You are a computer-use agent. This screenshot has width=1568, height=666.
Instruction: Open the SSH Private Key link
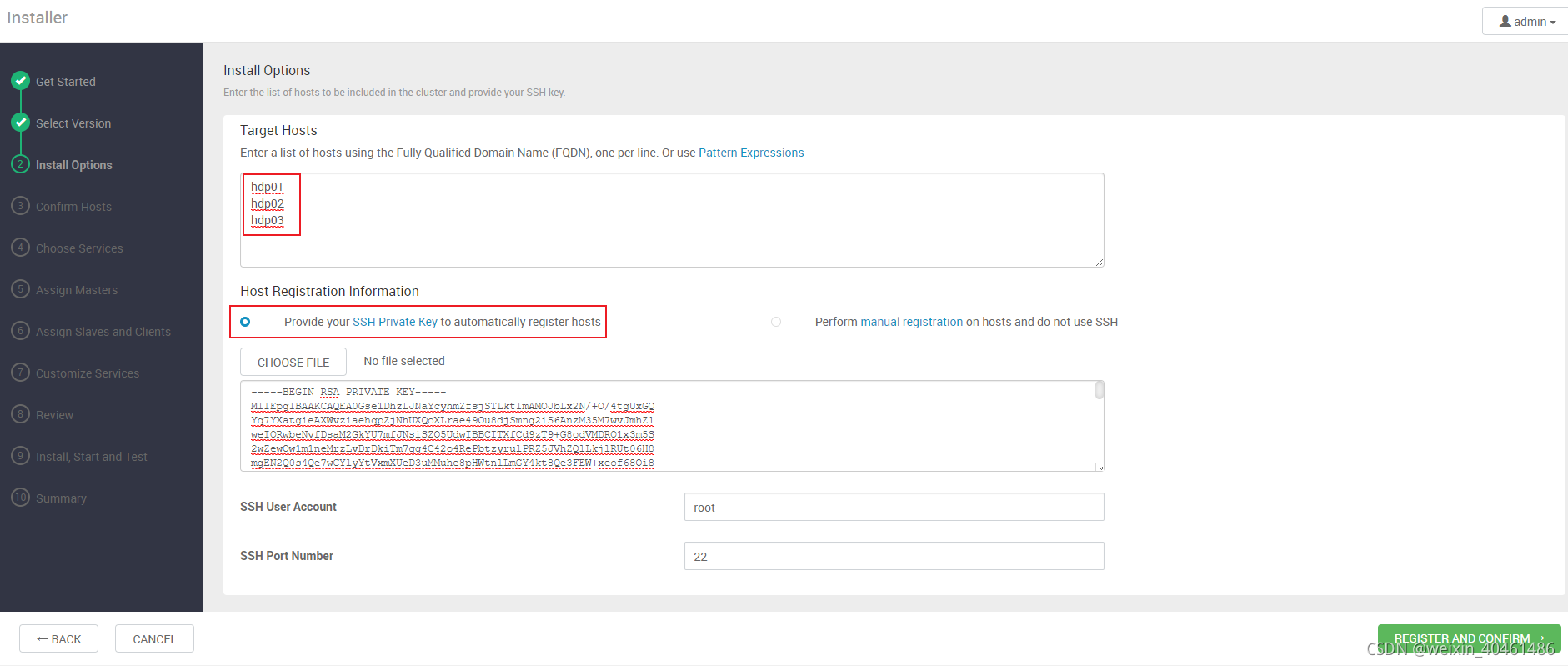point(395,322)
